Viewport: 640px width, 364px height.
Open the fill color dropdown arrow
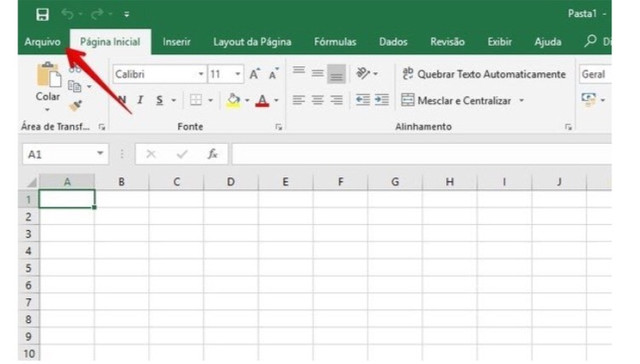tap(247, 100)
